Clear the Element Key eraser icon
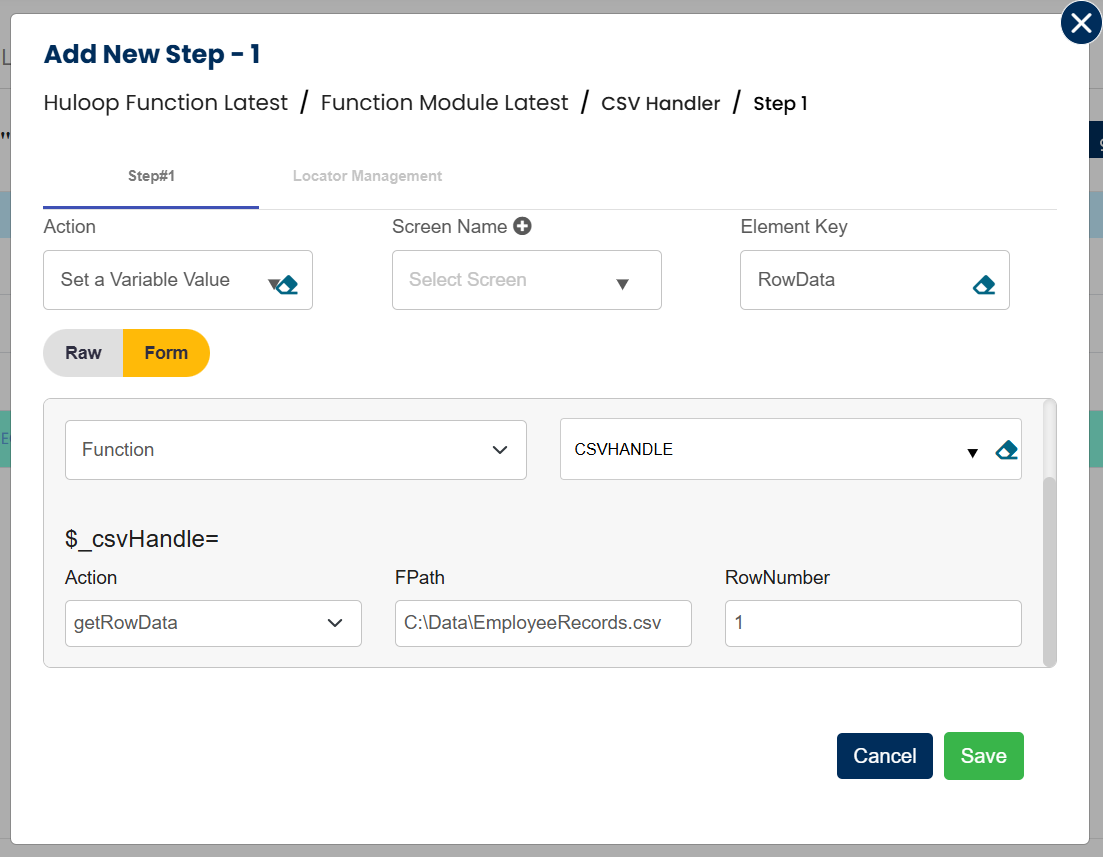 [x=983, y=285]
